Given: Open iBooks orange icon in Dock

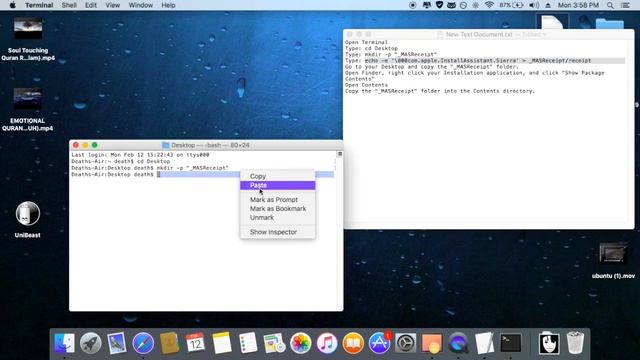Looking at the screenshot, I should (x=353, y=343).
